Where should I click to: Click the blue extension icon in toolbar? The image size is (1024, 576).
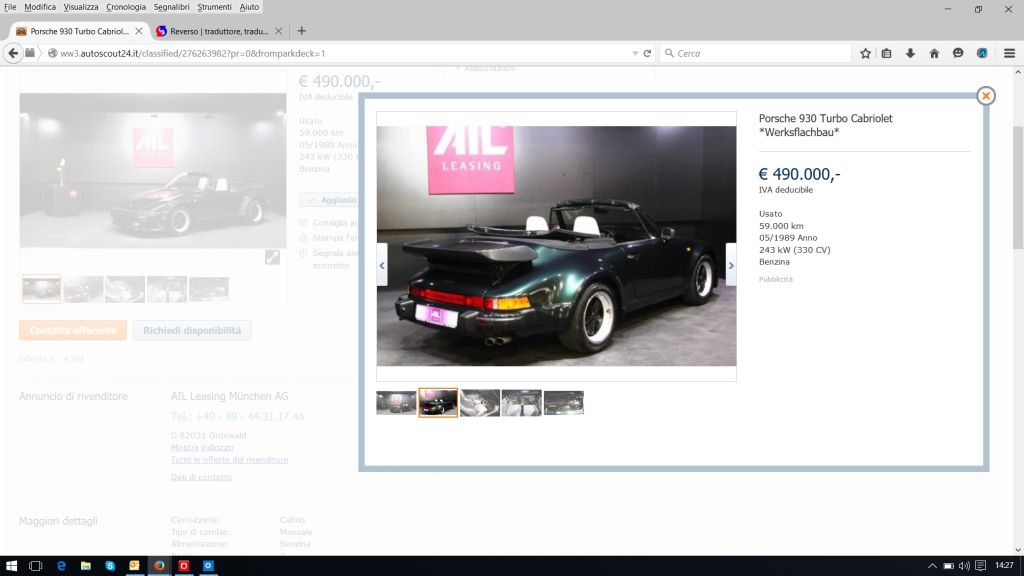(x=982, y=54)
